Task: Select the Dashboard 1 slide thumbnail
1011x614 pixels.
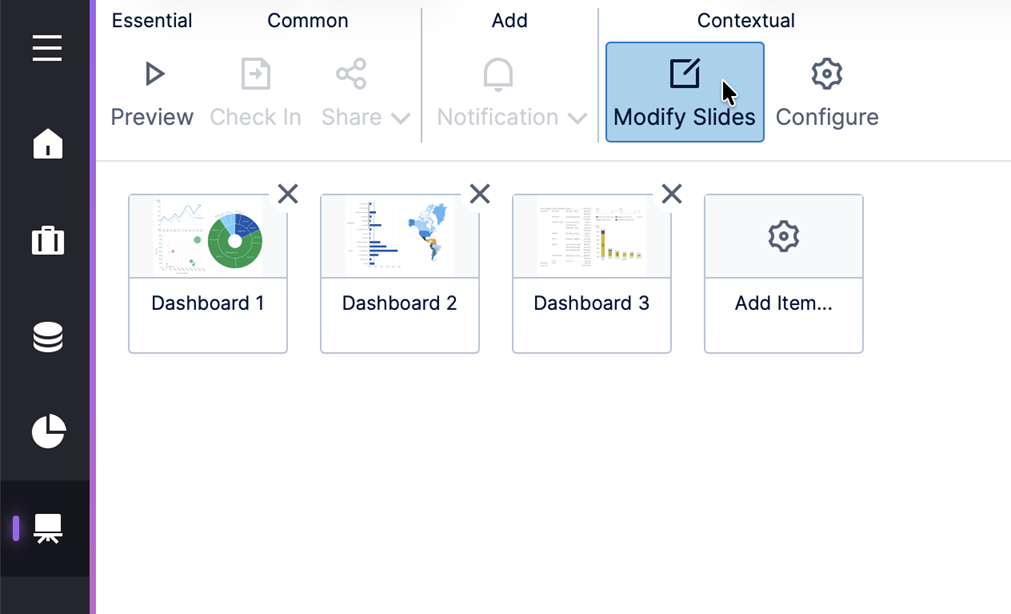Action: click(208, 238)
